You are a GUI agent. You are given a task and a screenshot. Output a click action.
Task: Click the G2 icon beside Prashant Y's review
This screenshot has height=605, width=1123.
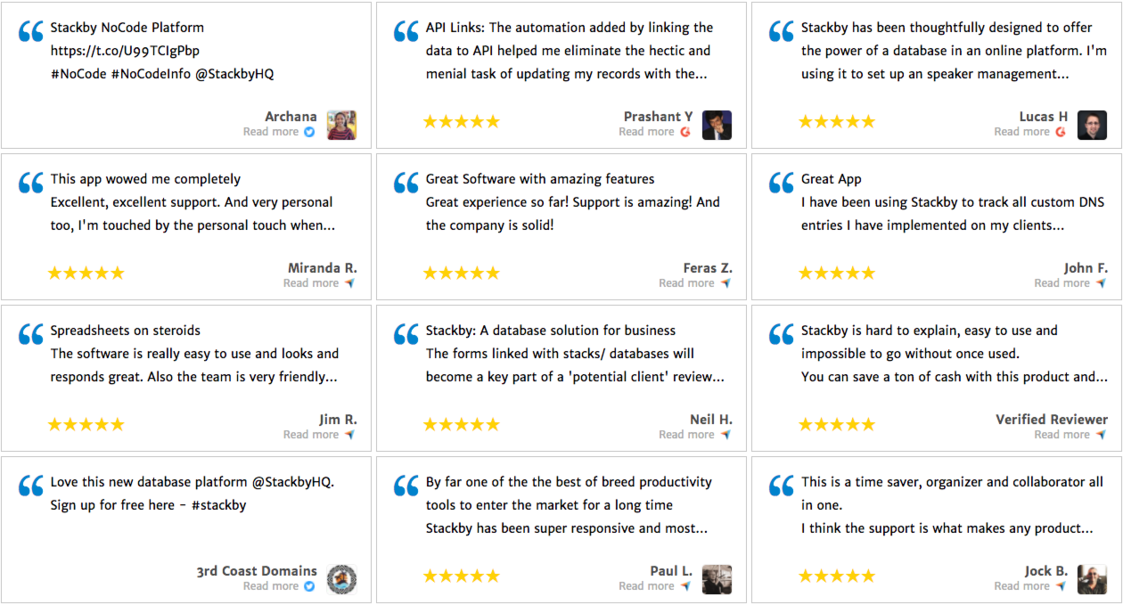coord(685,132)
